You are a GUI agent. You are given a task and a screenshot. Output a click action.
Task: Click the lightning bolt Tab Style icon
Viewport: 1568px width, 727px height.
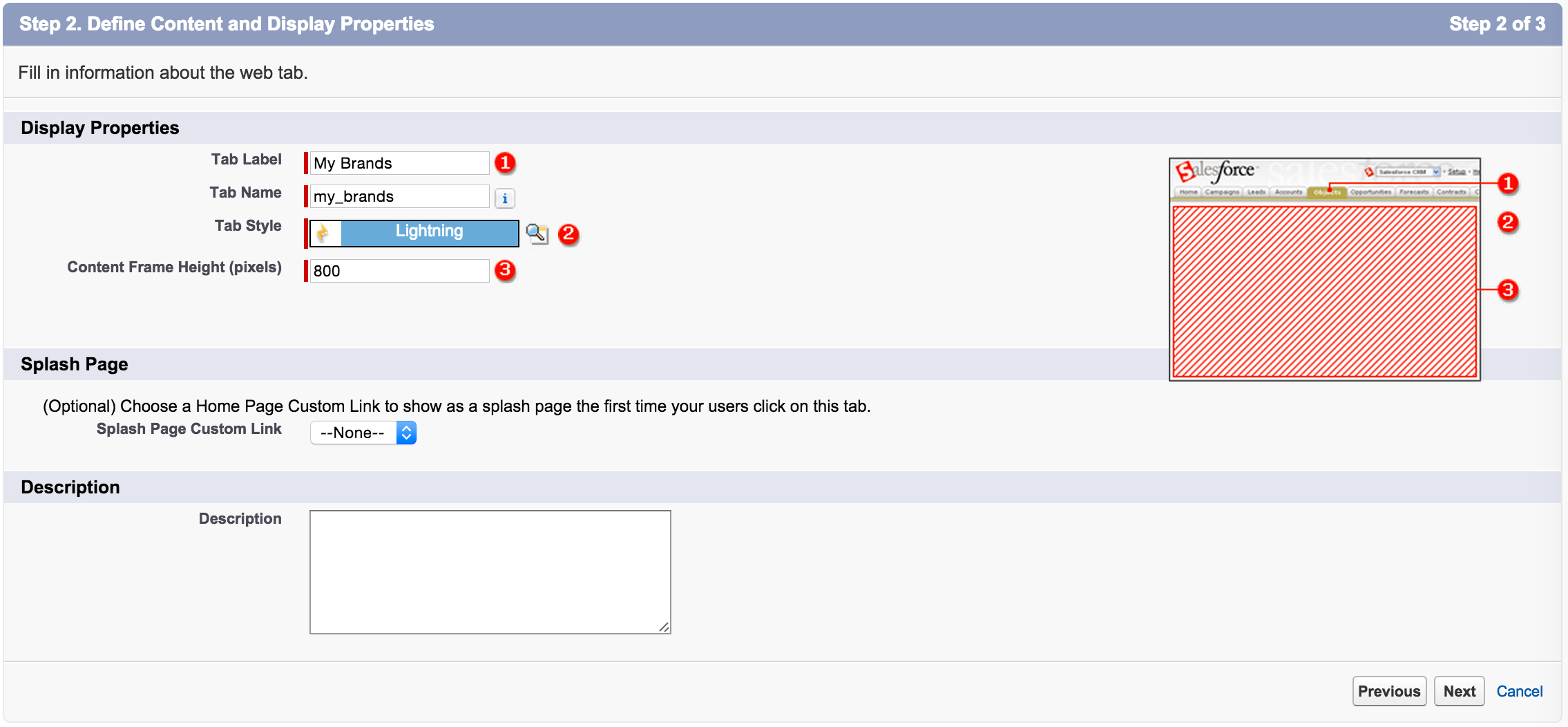pyautogui.click(x=325, y=234)
